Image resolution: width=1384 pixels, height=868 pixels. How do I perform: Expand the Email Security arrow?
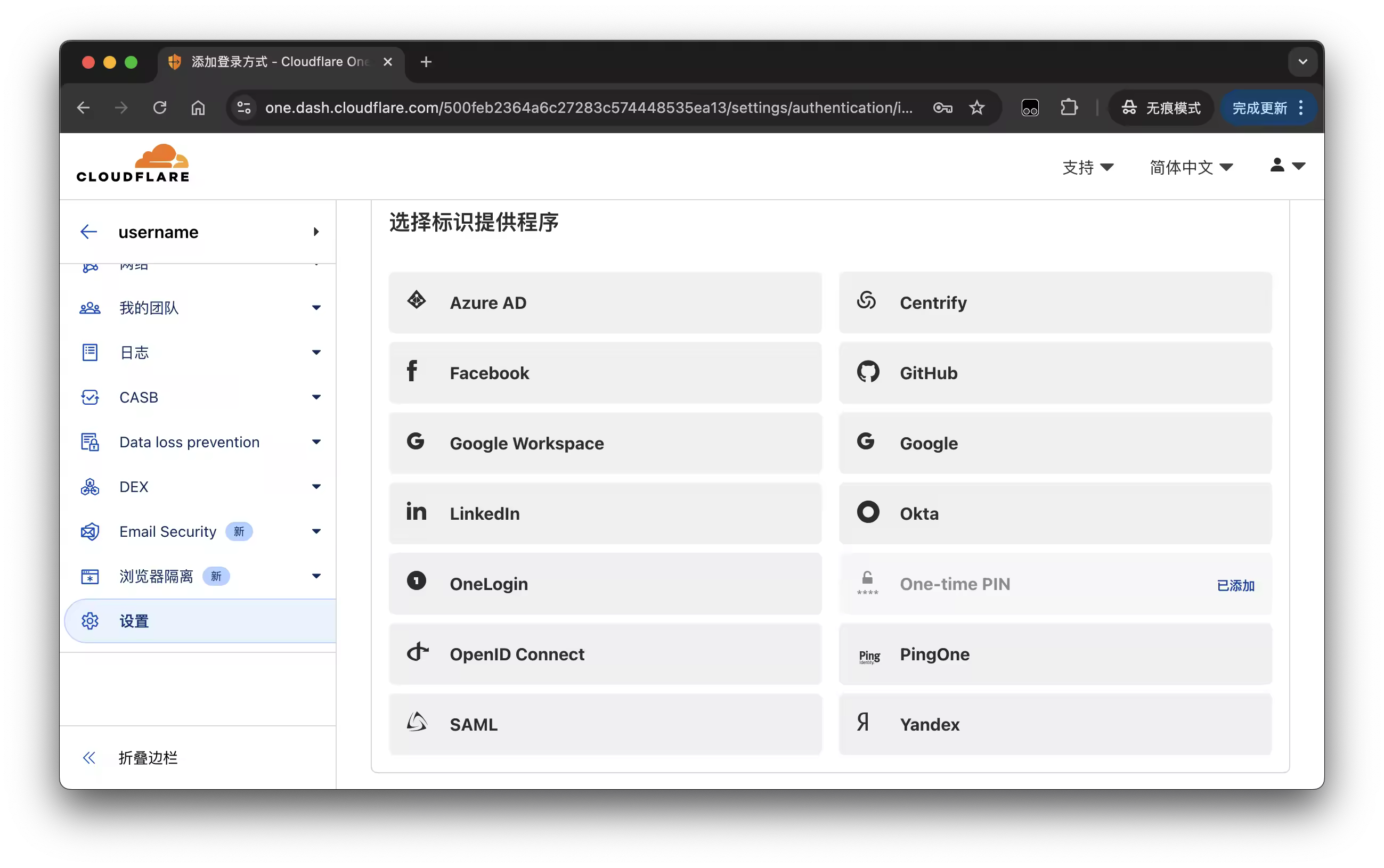point(316,531)
